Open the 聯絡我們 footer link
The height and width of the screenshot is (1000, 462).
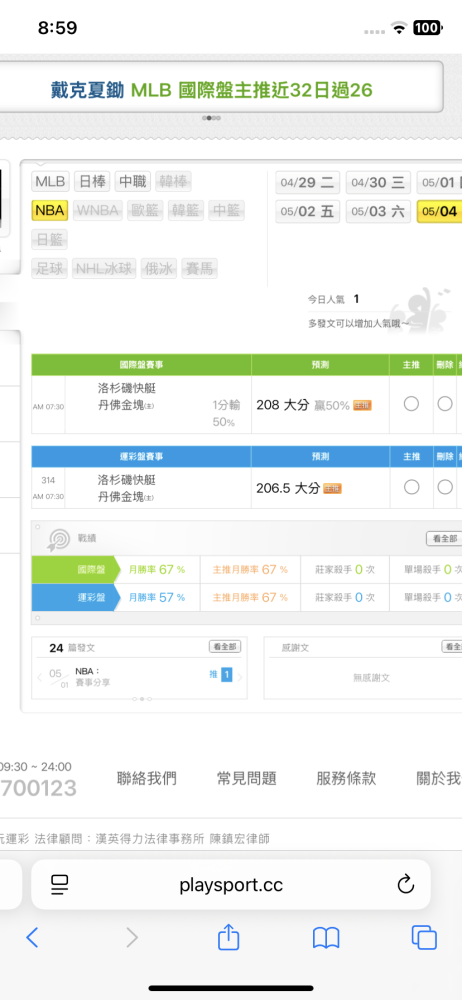coord(147,778)
